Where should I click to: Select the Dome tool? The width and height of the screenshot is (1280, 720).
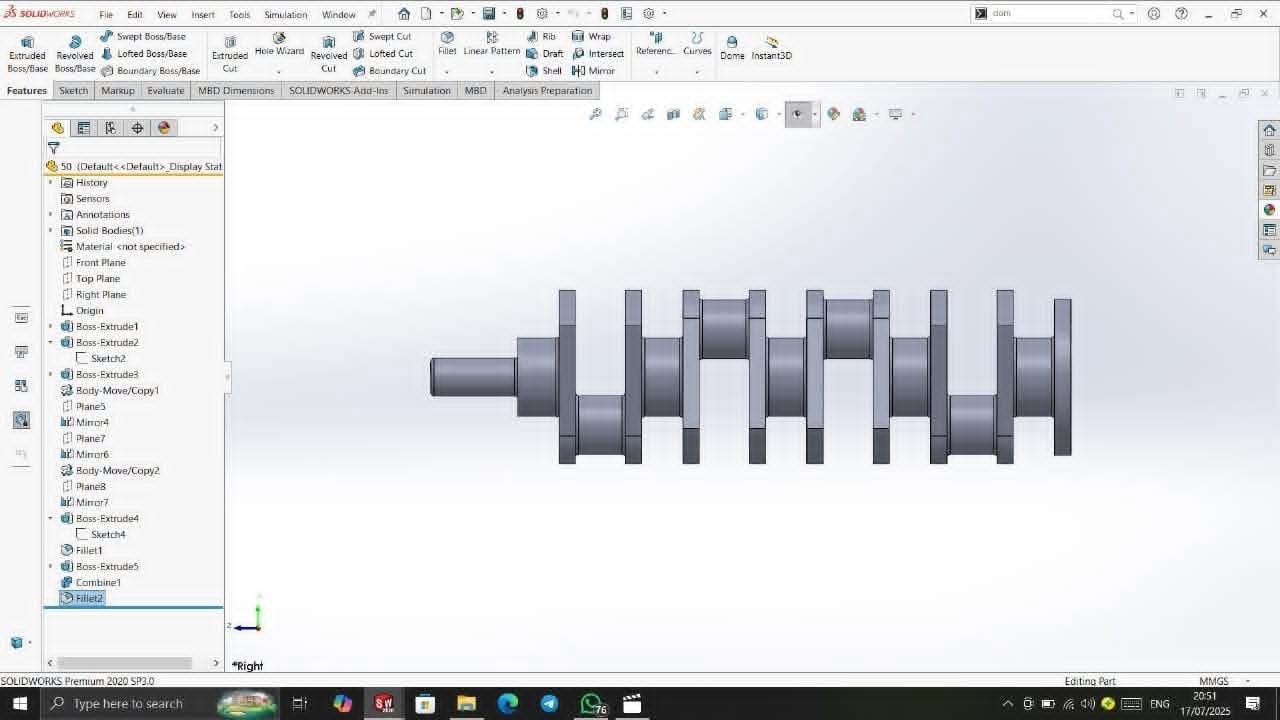[x=732, y=48]
